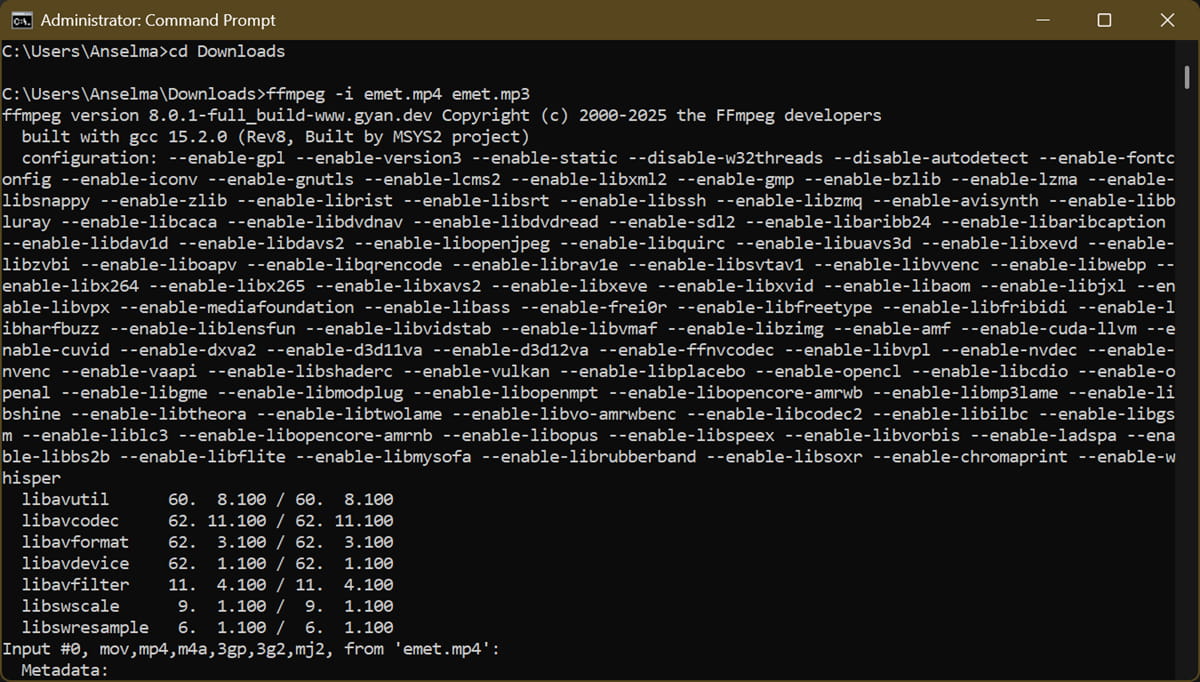Maximize the Command Prompt window
Image resolution: width=1200 pixels, height=682 pixels.
click(x=1104, y=20)
